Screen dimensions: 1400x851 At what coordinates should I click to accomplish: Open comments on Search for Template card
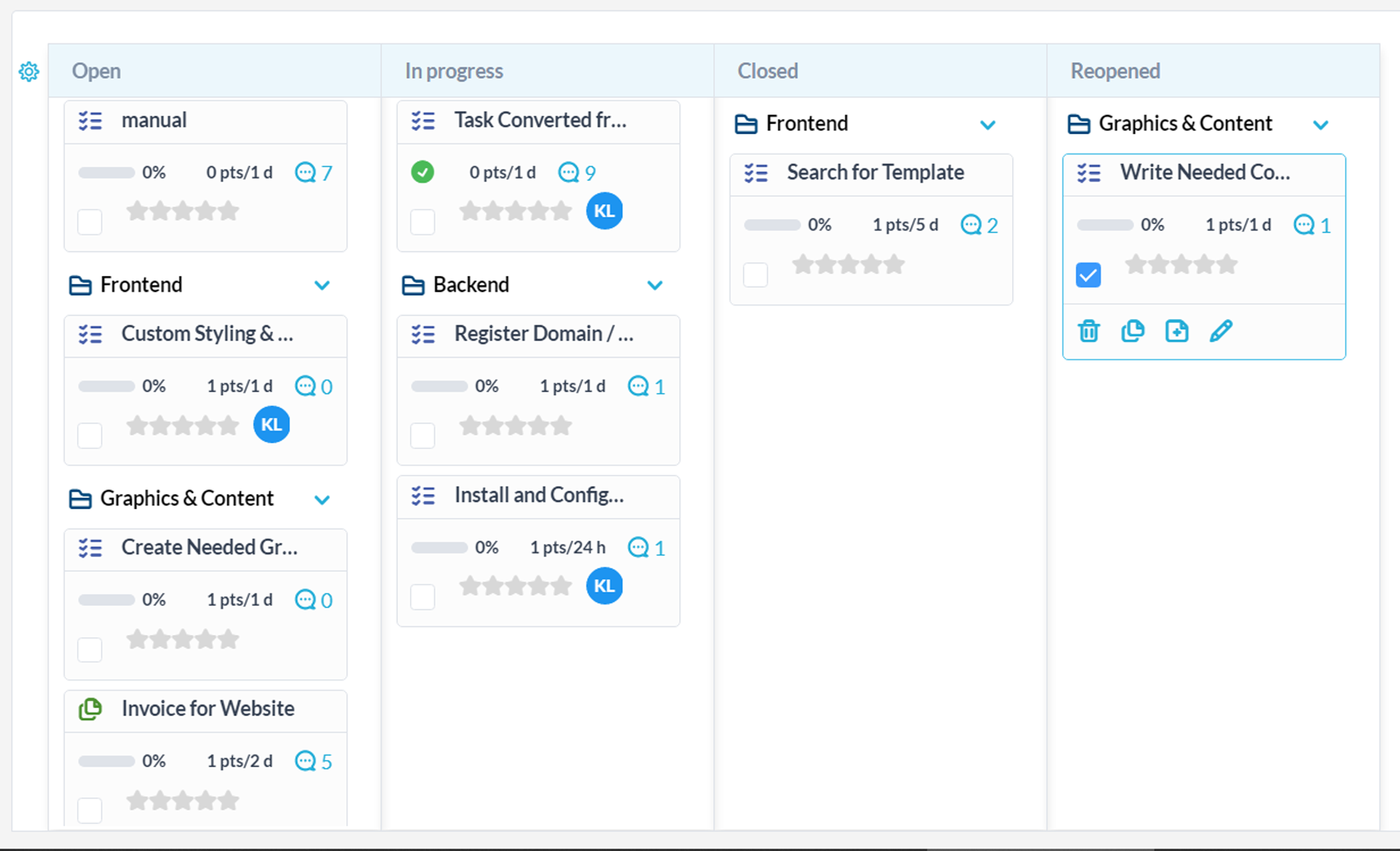click(x=980, y=225)
